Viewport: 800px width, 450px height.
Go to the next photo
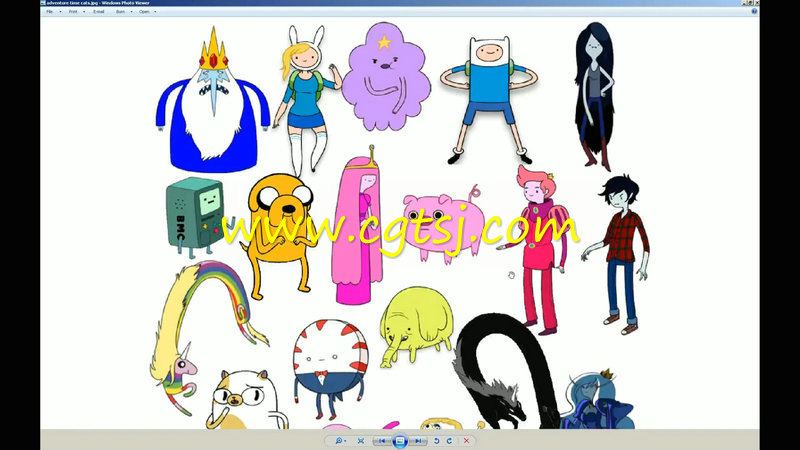[x=418, y=440]
